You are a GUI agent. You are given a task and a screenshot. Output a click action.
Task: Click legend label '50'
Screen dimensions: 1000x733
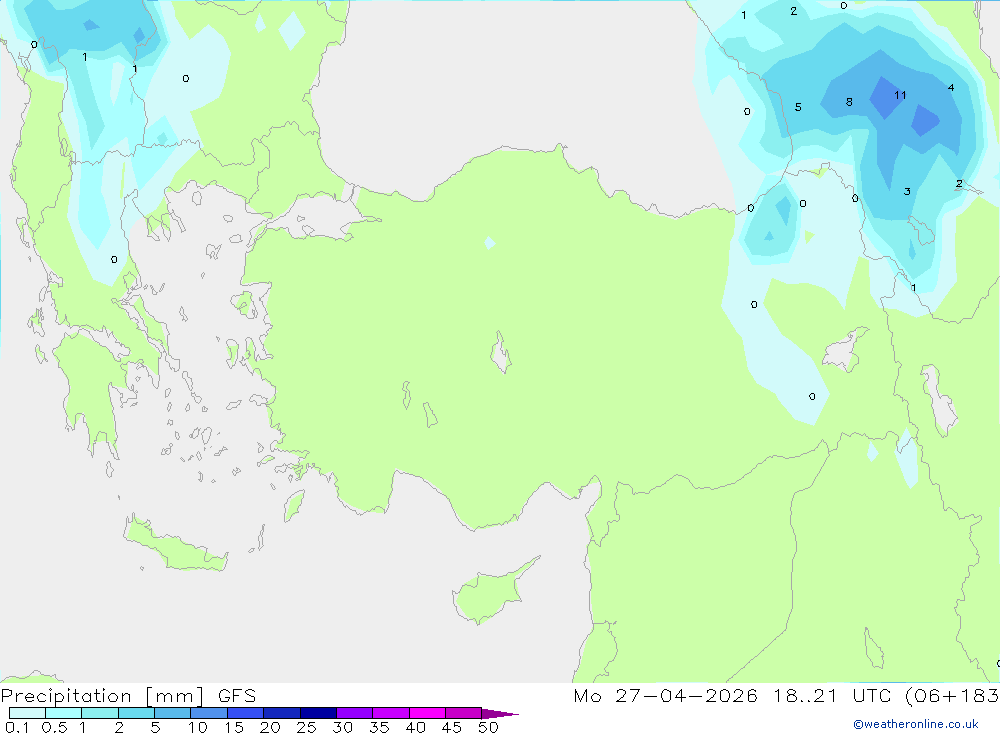pyautogui.click(x=489, y=727)
